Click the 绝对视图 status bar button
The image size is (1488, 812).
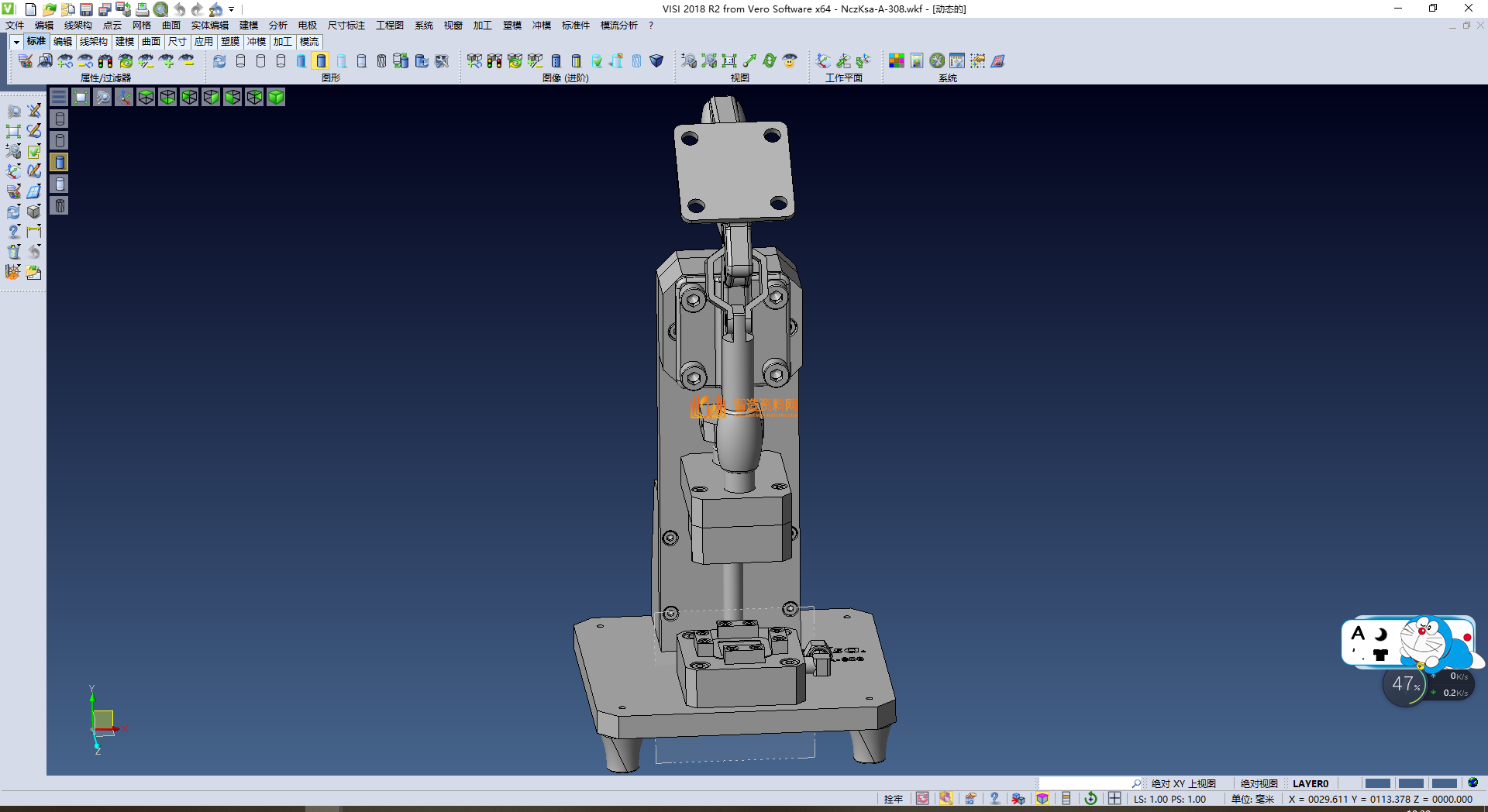point(1259,783)
